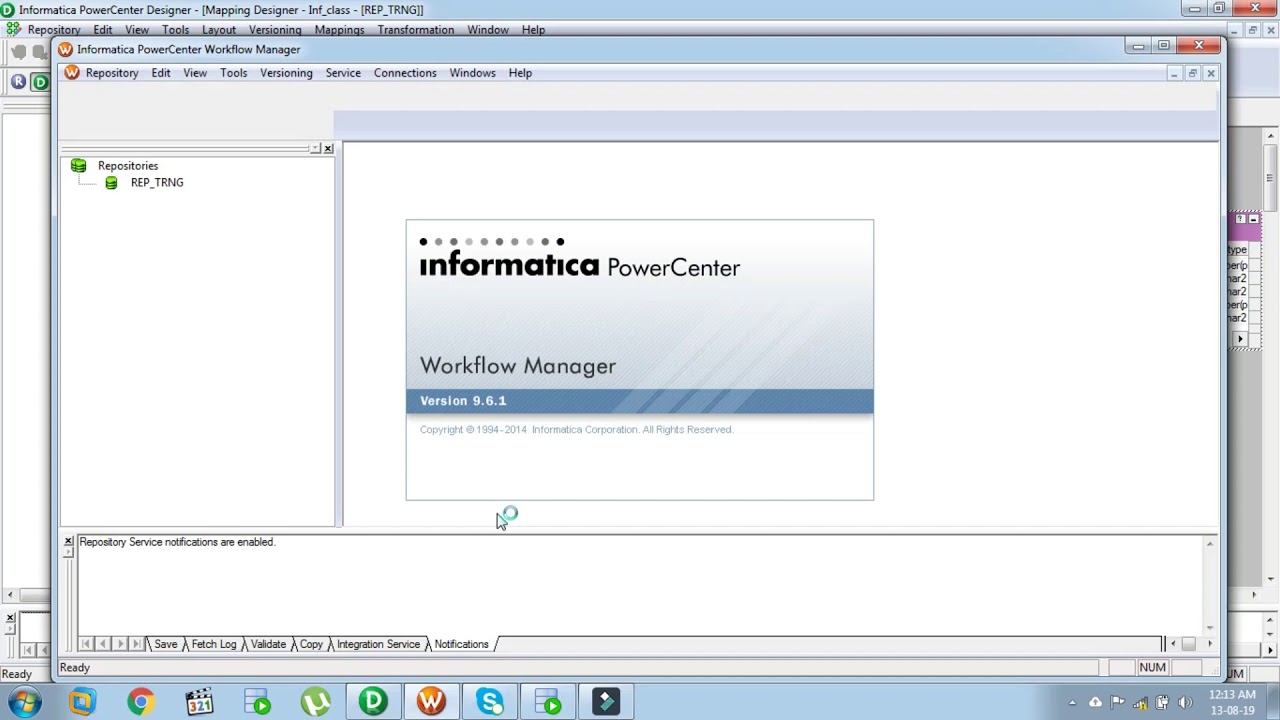1280x720 pixels.
Task: Open the Connections menu
Action: [405, 73]
